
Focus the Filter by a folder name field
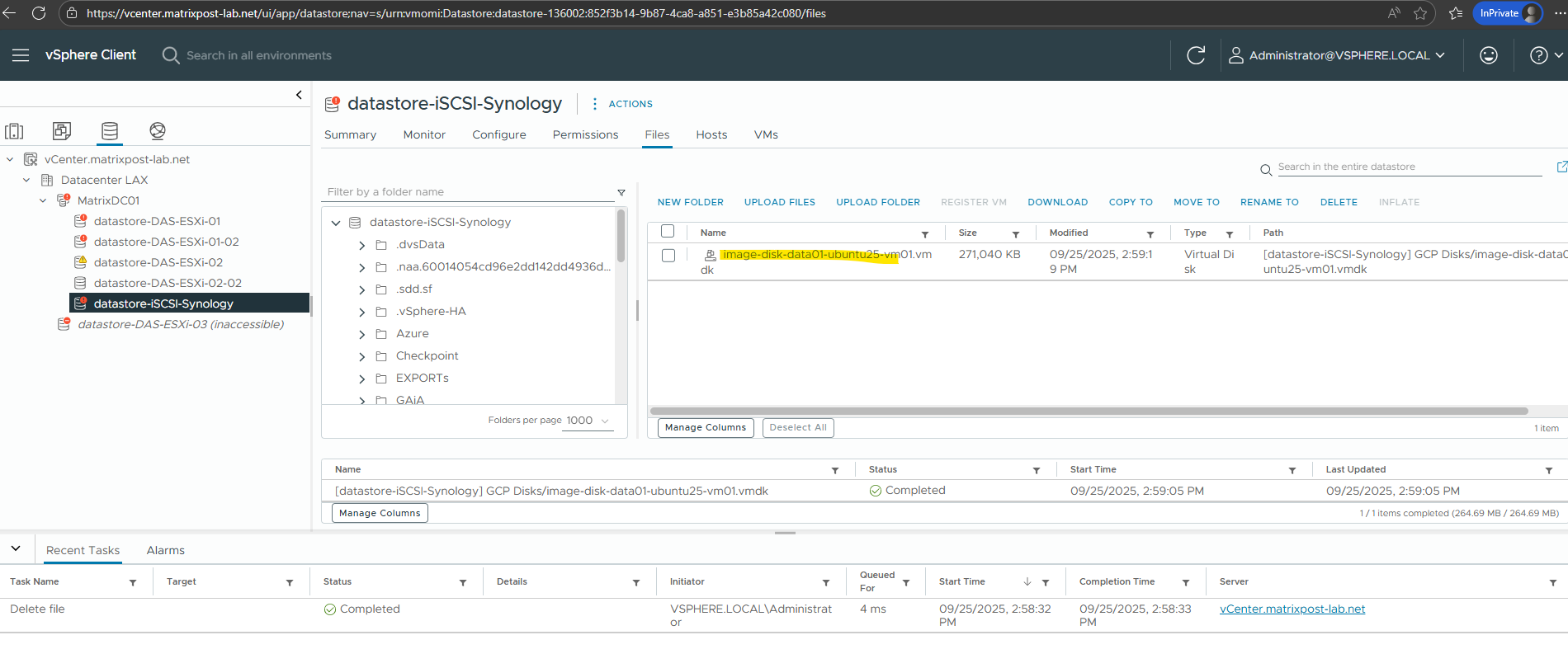469,192
